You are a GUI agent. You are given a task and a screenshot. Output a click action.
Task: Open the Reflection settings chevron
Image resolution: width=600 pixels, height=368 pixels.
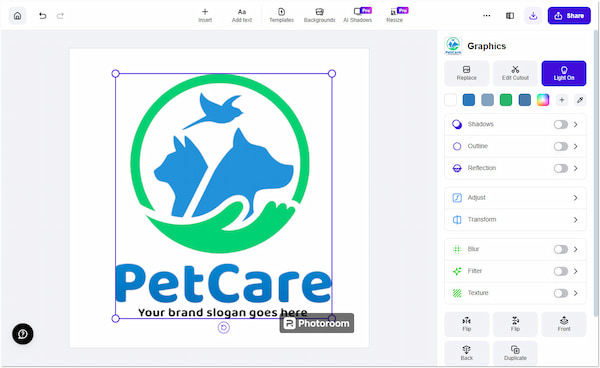tap(576, 168)
